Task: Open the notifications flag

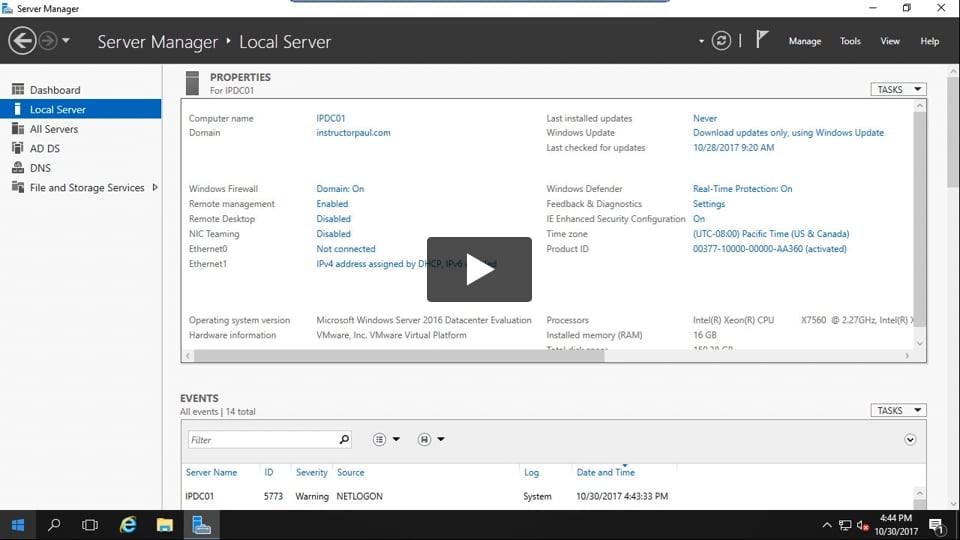Action: click(762, 40)
